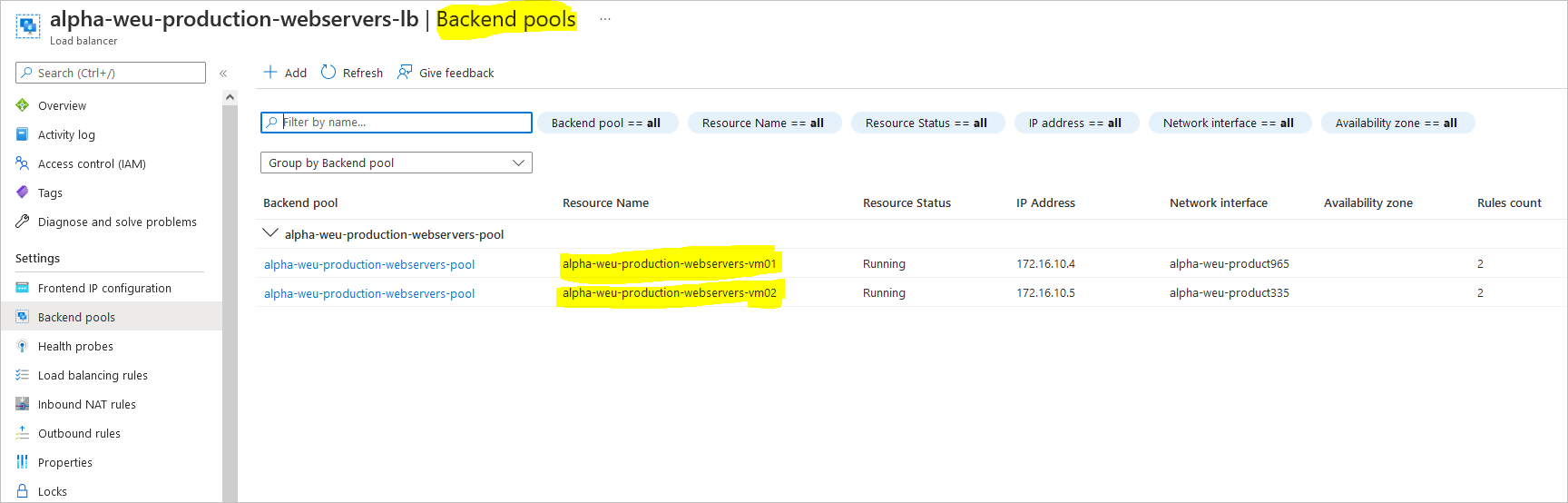Open the more options ellipsis by title
This screenshot has width=1568, height=503.
605,19
